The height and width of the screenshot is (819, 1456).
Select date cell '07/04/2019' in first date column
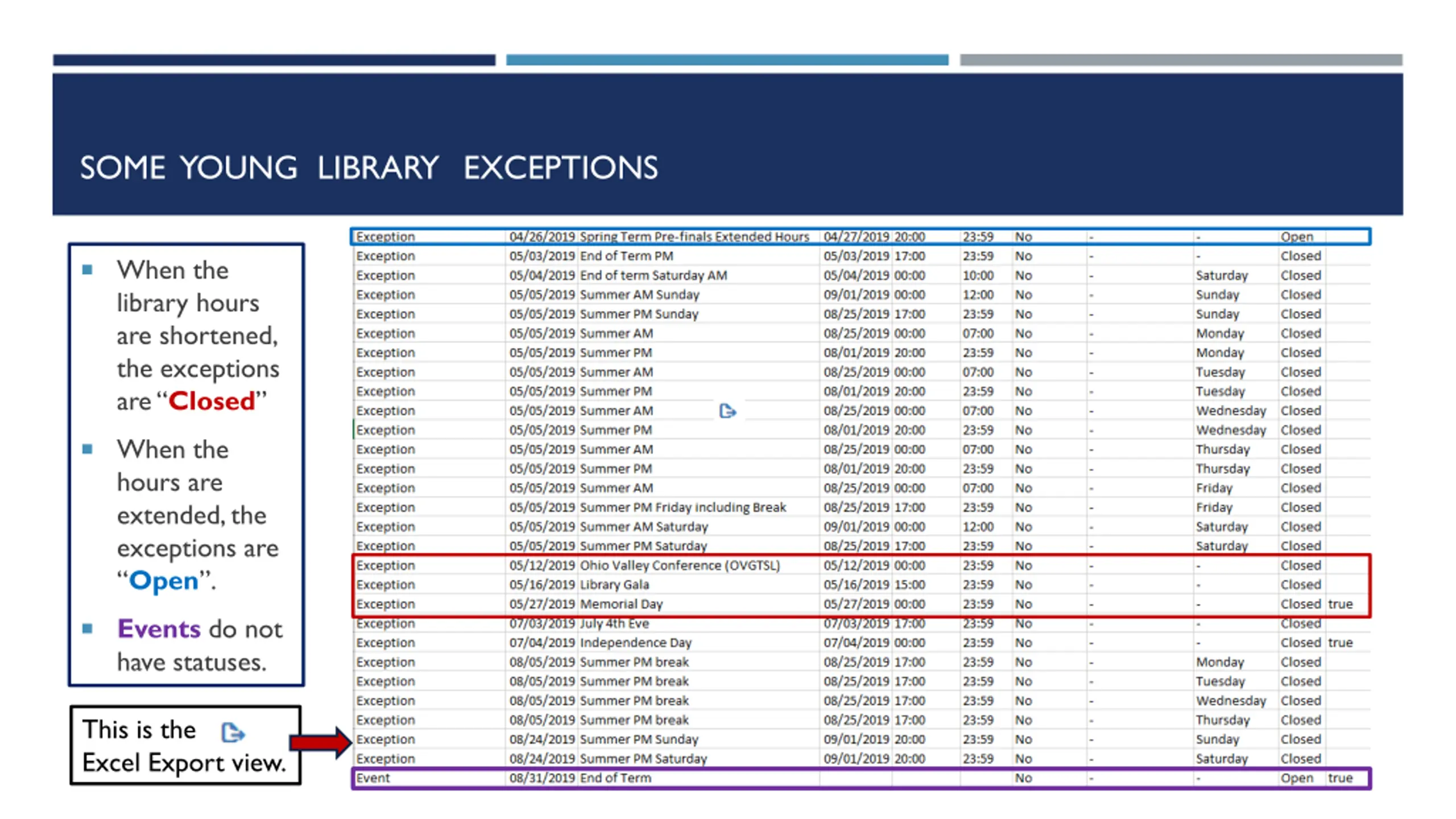pyautogui.click(x=542, y=643)
